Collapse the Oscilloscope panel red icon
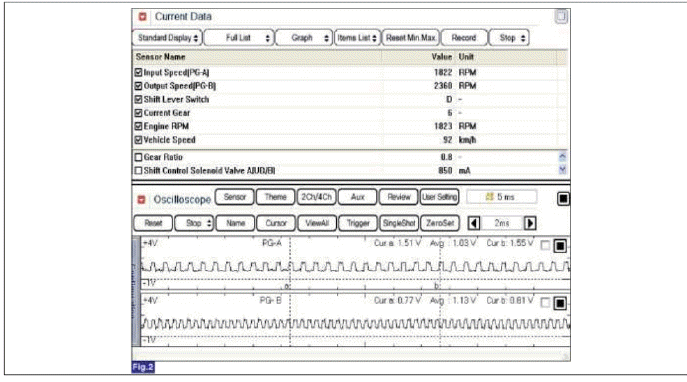 142,200
